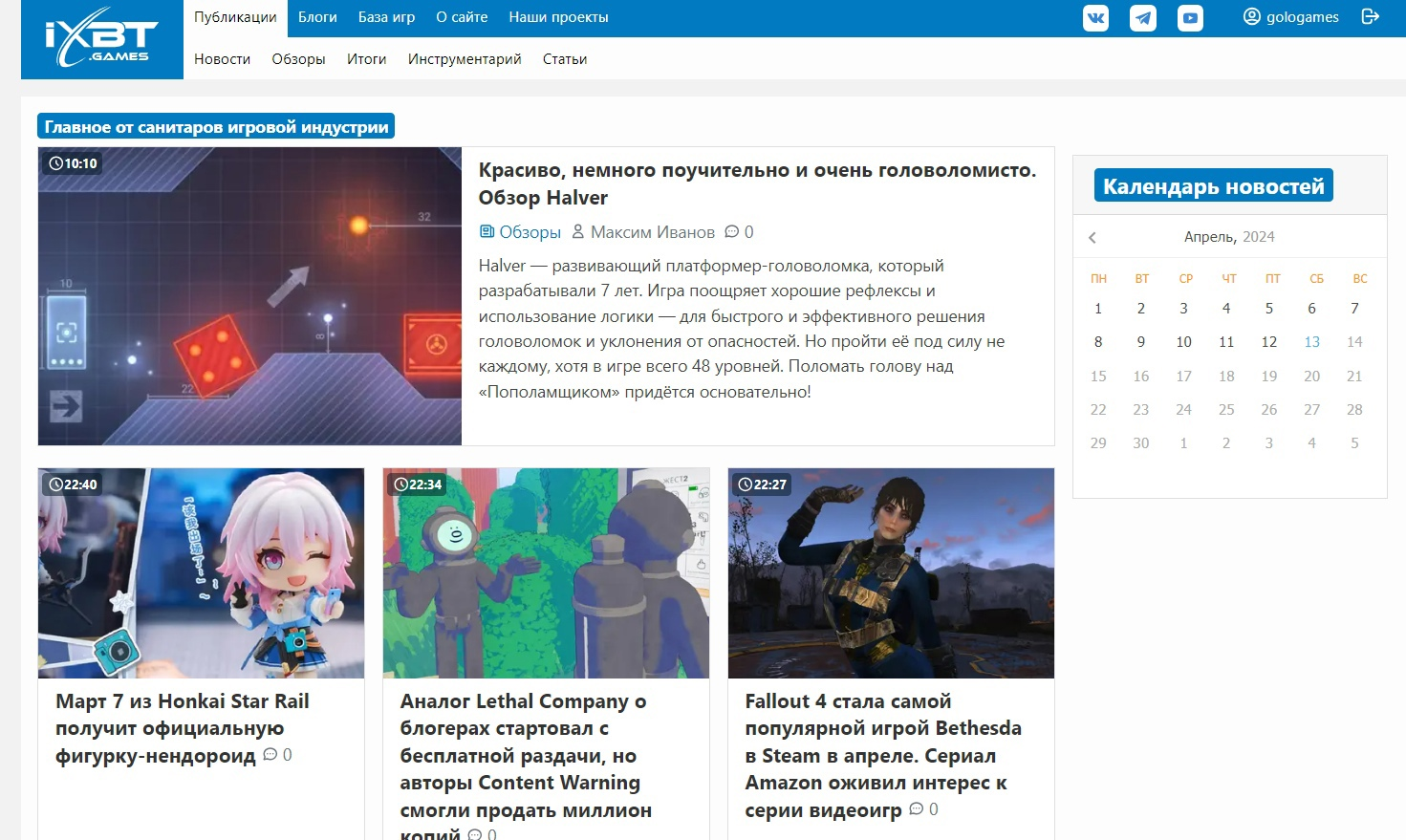Click the 22:40 timestamp on Honkai article
Viewport: 1406px width, 840px height.
click(x=74, y=485)
